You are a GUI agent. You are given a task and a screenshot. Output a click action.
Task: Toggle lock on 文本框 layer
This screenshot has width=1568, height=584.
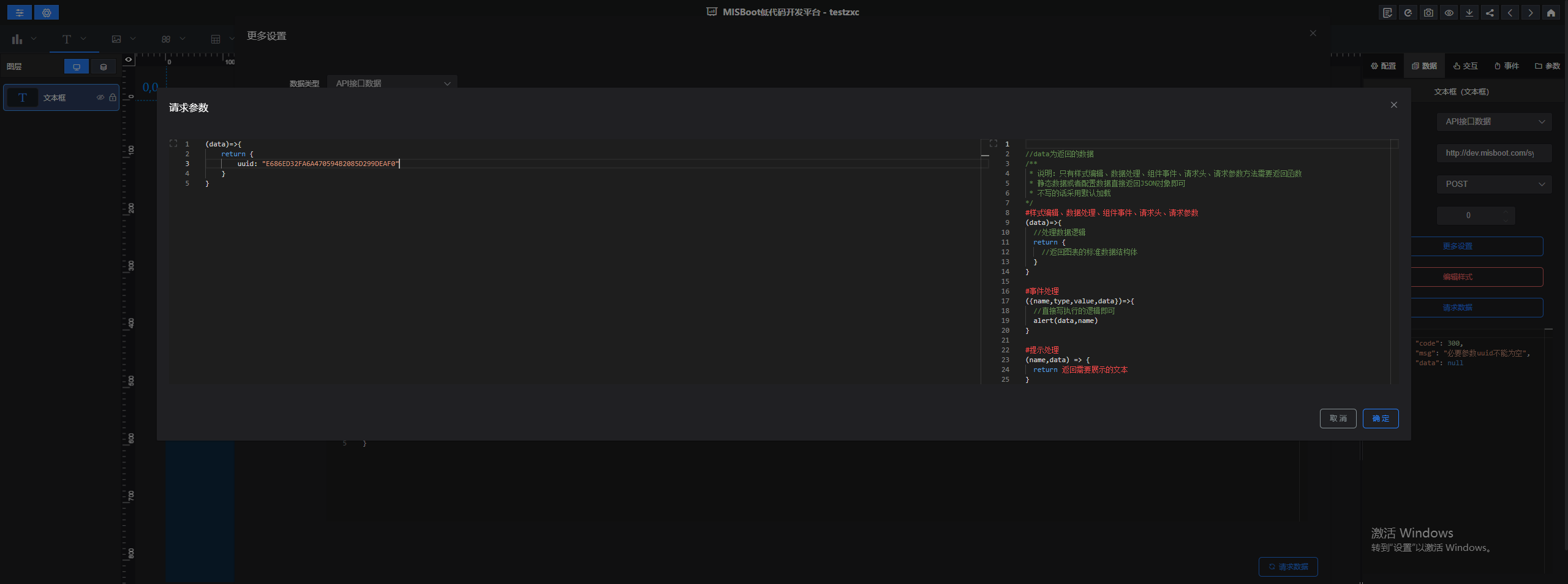[113, 97]
